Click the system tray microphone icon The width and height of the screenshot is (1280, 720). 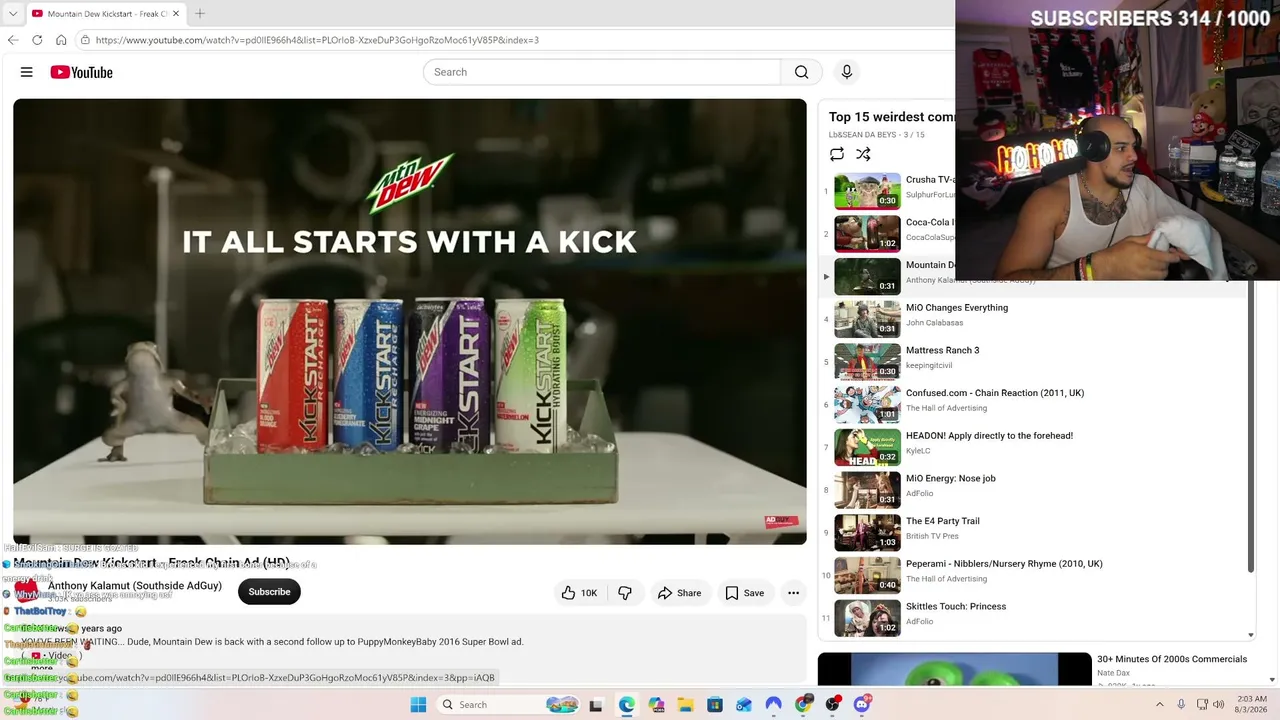1181,705
